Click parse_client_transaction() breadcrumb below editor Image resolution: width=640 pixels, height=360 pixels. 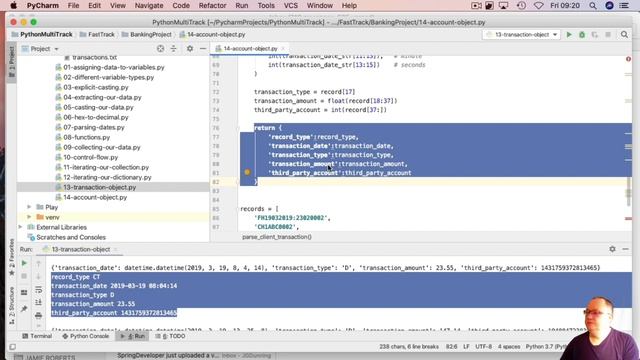[x=277, y=237]
